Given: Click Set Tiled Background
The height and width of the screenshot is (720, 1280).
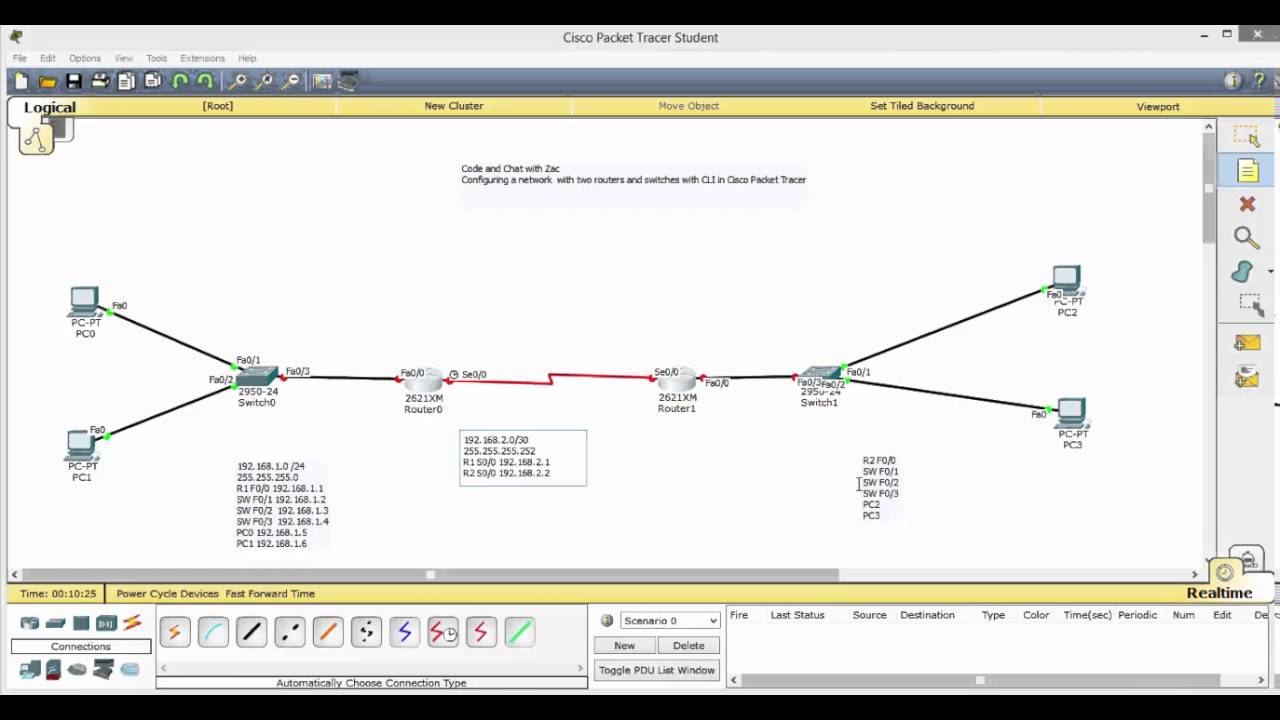Looking at the screenshot, I should click(x=922, y=106).
